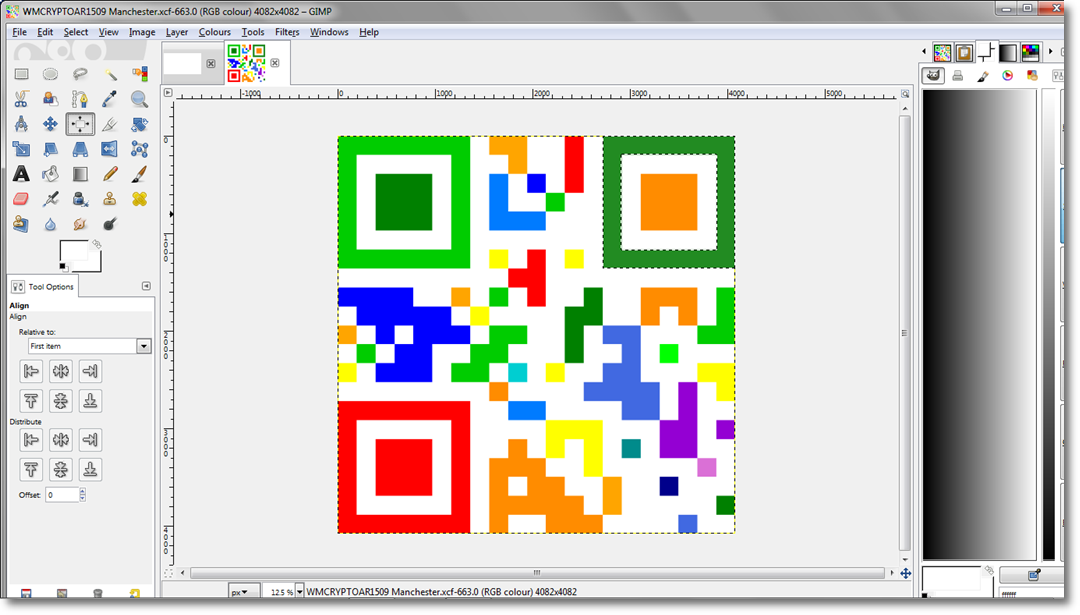Screen dimensions: 1080x615
Task: Select the watercolour brush selector in dock
Action: (x=983, y=76)
